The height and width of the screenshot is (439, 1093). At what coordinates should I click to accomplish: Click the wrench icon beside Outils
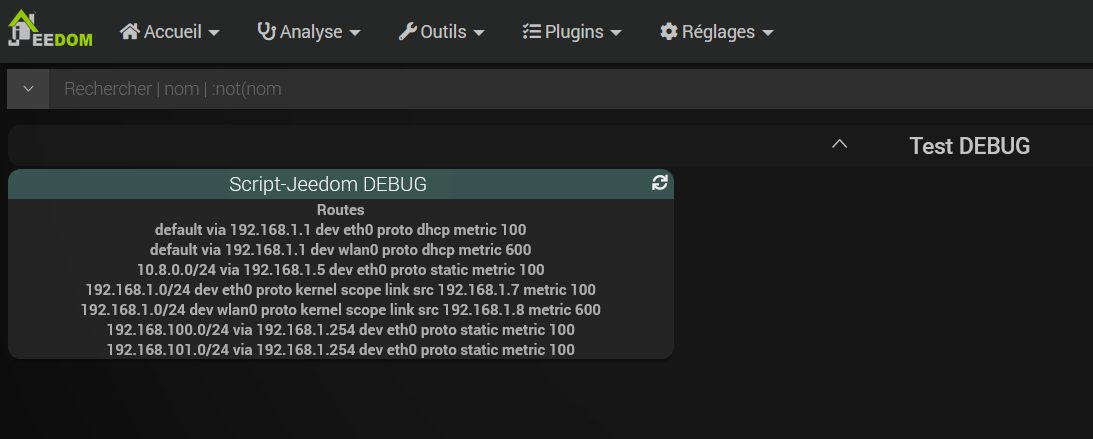pos(407,32)
